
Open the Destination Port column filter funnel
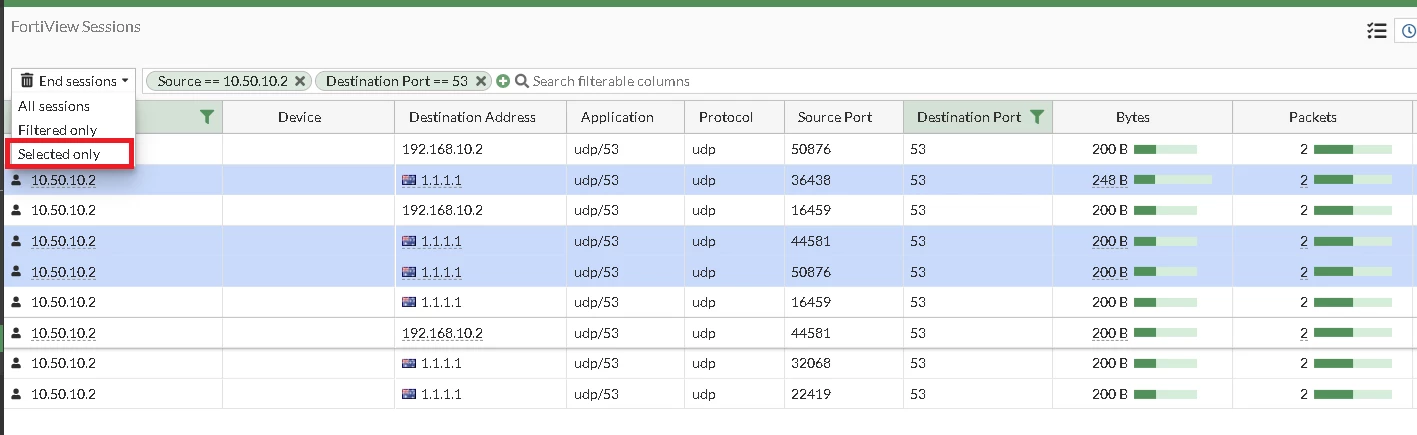(1036, 117)
